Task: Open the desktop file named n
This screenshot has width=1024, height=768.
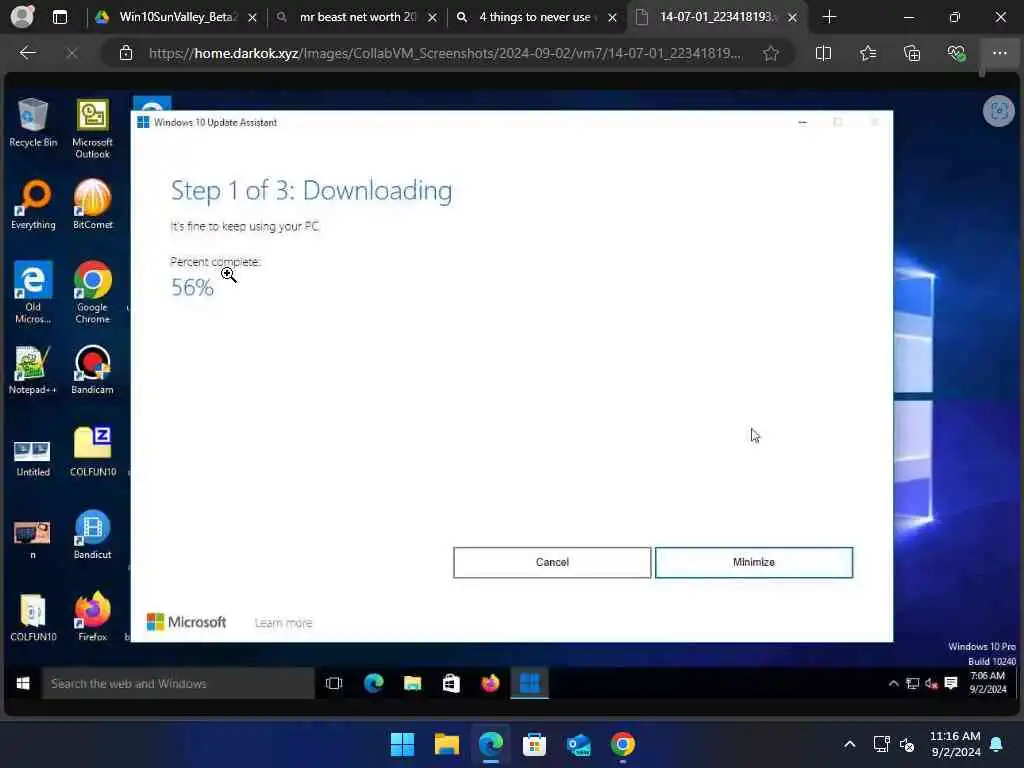Action: [33, 539]
